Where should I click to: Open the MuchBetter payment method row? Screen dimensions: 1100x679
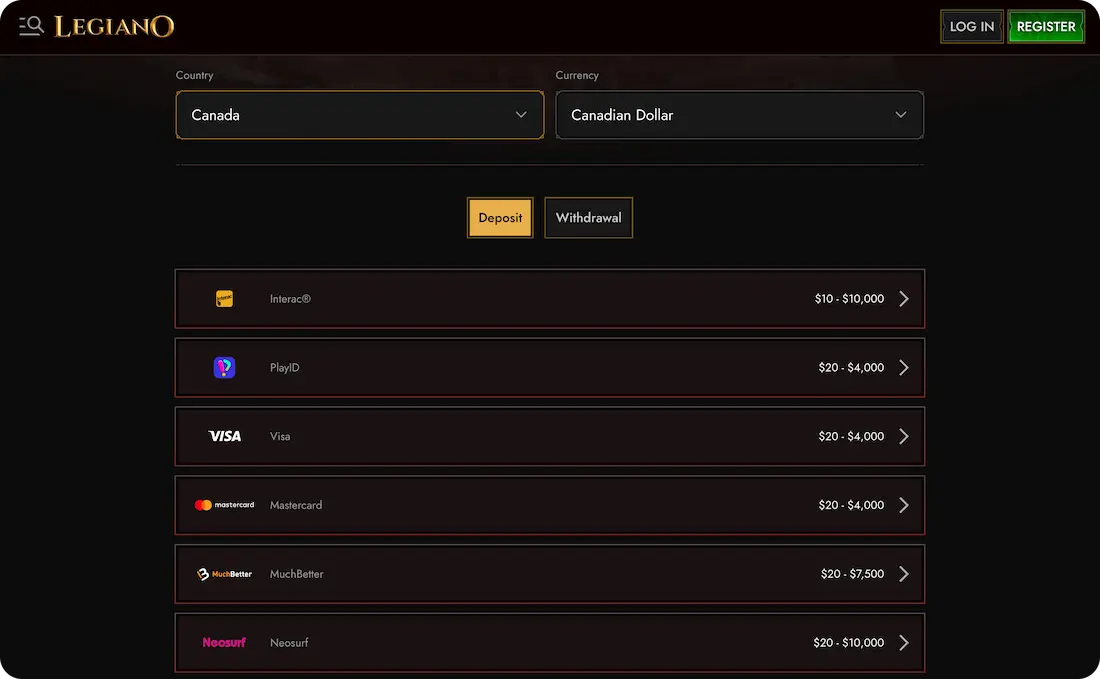pyautogui.click(x=550, y=573)
